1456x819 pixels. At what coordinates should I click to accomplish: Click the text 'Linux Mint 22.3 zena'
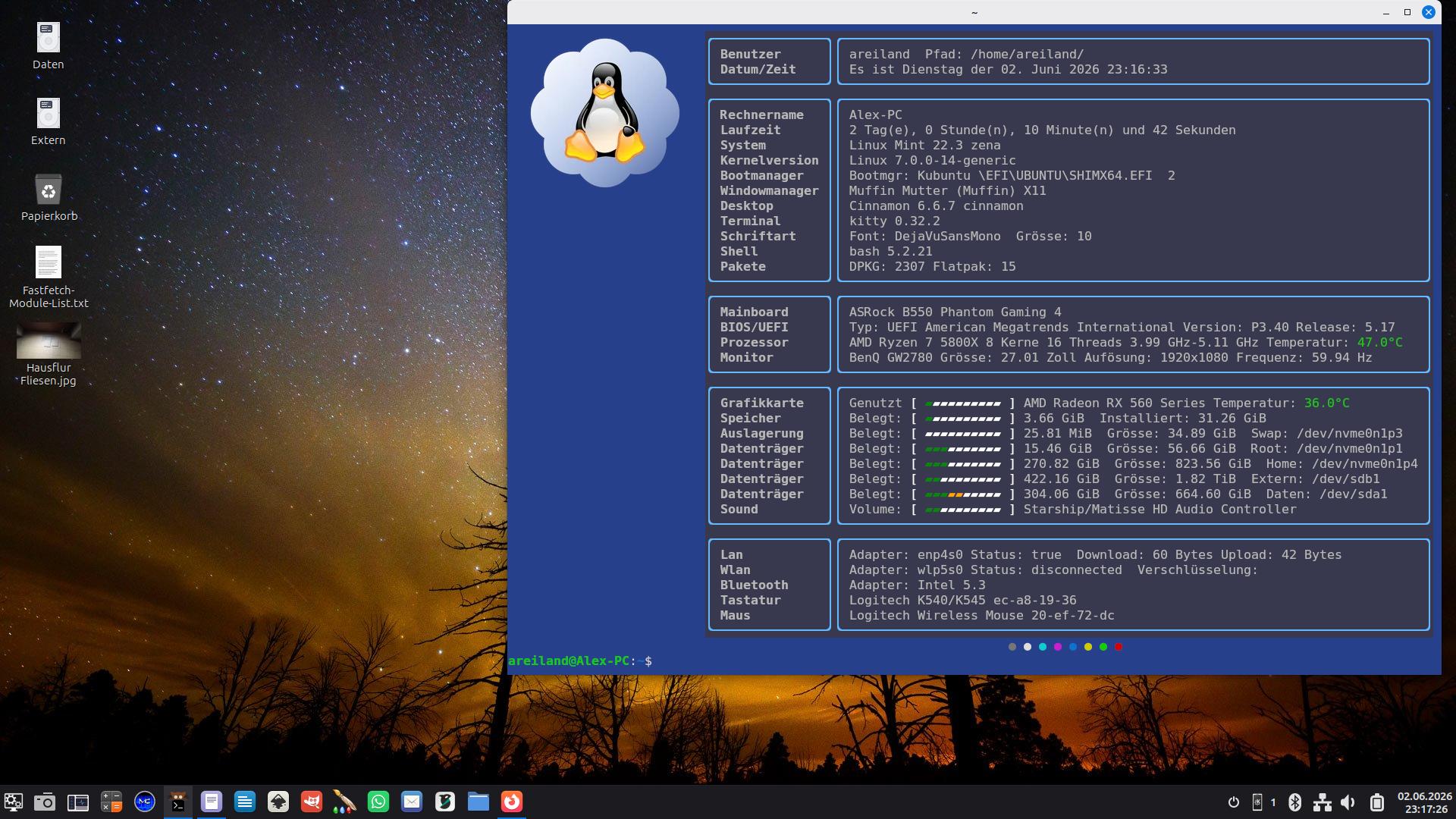click(x=924, y=146)
